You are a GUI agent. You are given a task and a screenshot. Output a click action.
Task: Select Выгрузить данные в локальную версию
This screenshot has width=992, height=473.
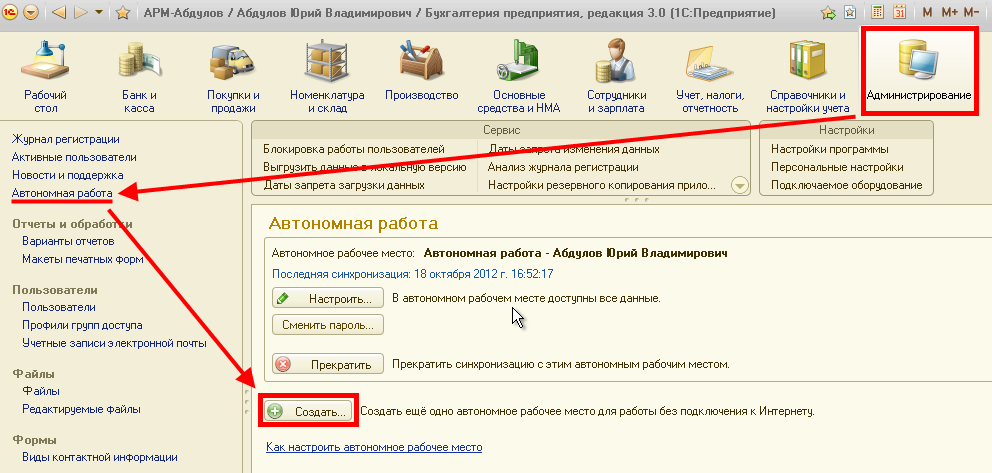pyautogui.click(x=365, y=168)
